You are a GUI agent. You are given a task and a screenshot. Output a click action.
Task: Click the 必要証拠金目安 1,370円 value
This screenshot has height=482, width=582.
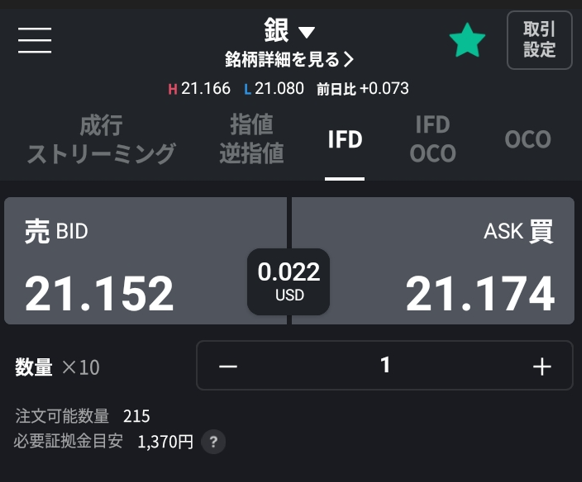tap(165, 442)
